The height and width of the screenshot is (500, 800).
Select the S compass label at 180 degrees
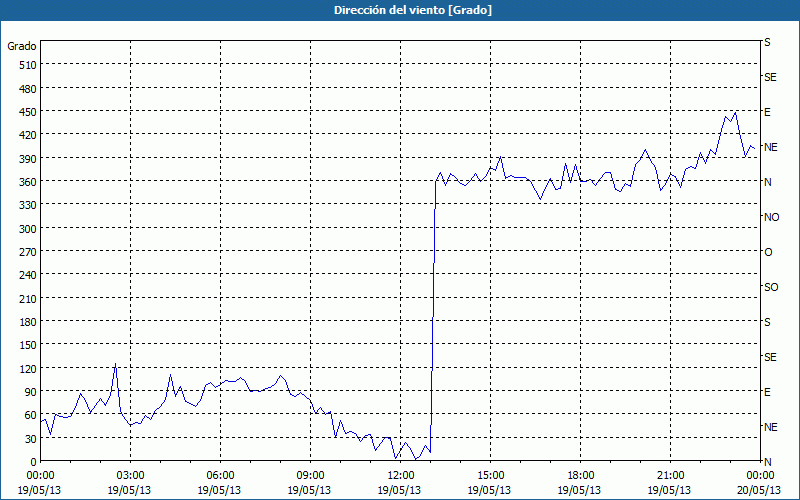[767, 322]
